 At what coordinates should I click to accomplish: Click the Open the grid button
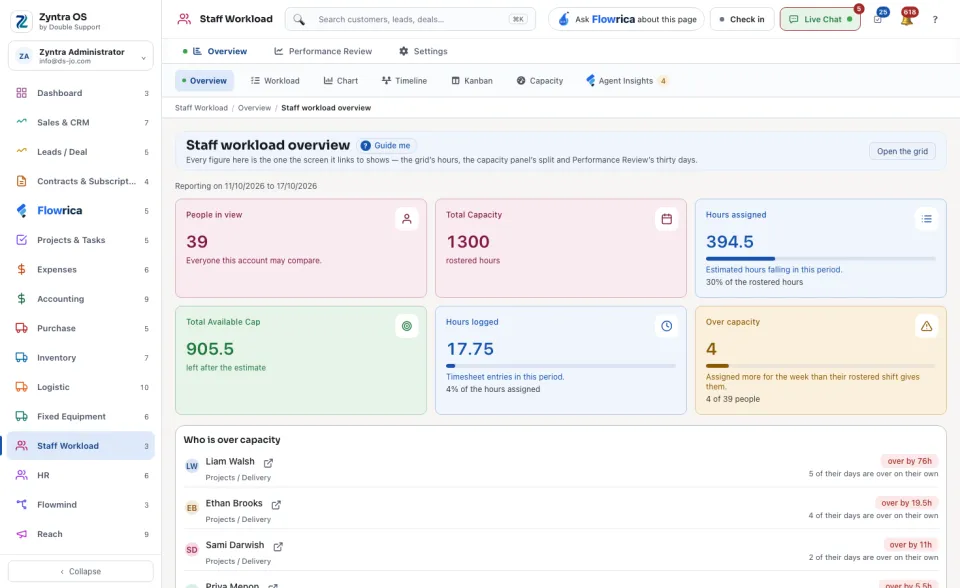(902, 151)
